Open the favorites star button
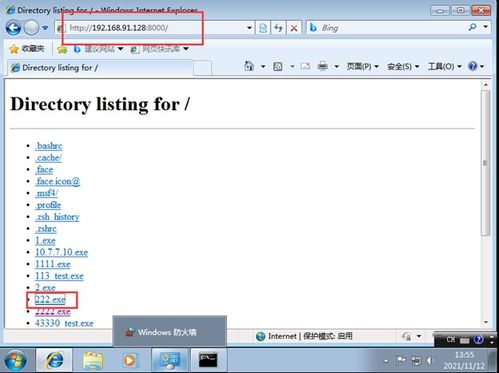Image resolution: width=499 pixels, height=373 pixels. (x=27, y=49)
